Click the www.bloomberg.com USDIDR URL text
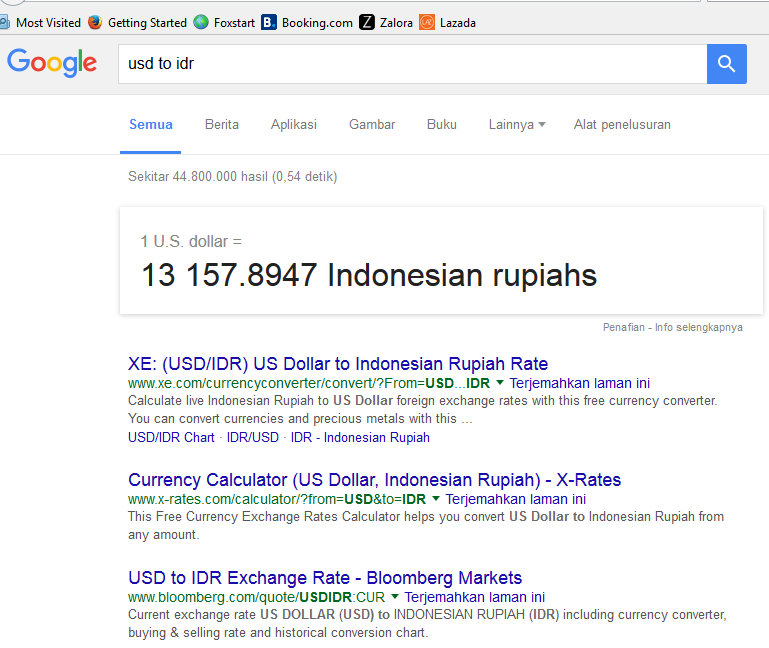The image size is (769, 648). 256,597
